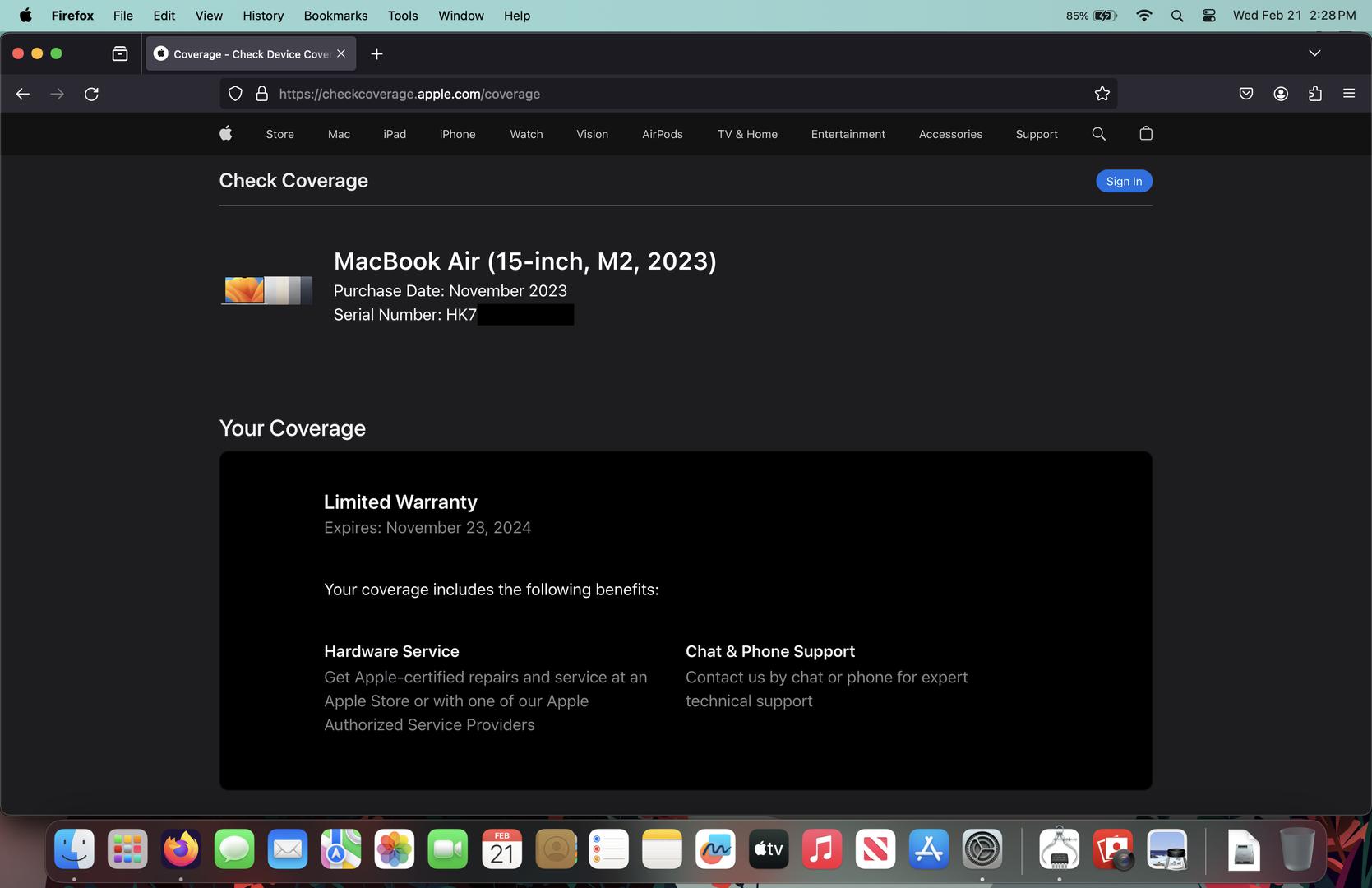
Task: Open Save to Pocket icon
Action: (x=1246, y=94)
